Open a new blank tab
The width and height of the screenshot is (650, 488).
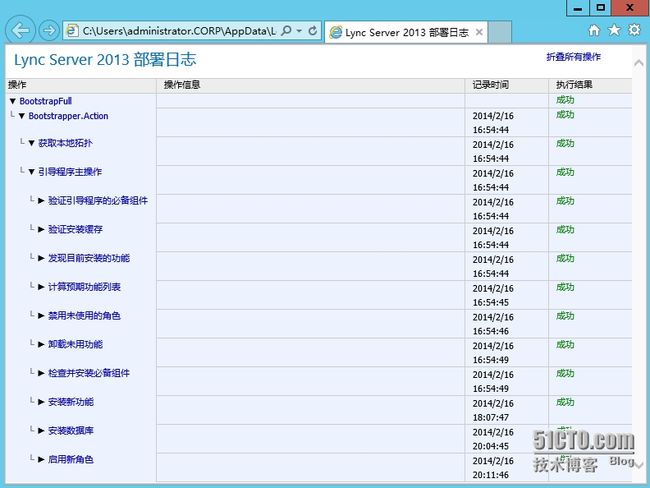coord(500,32)
